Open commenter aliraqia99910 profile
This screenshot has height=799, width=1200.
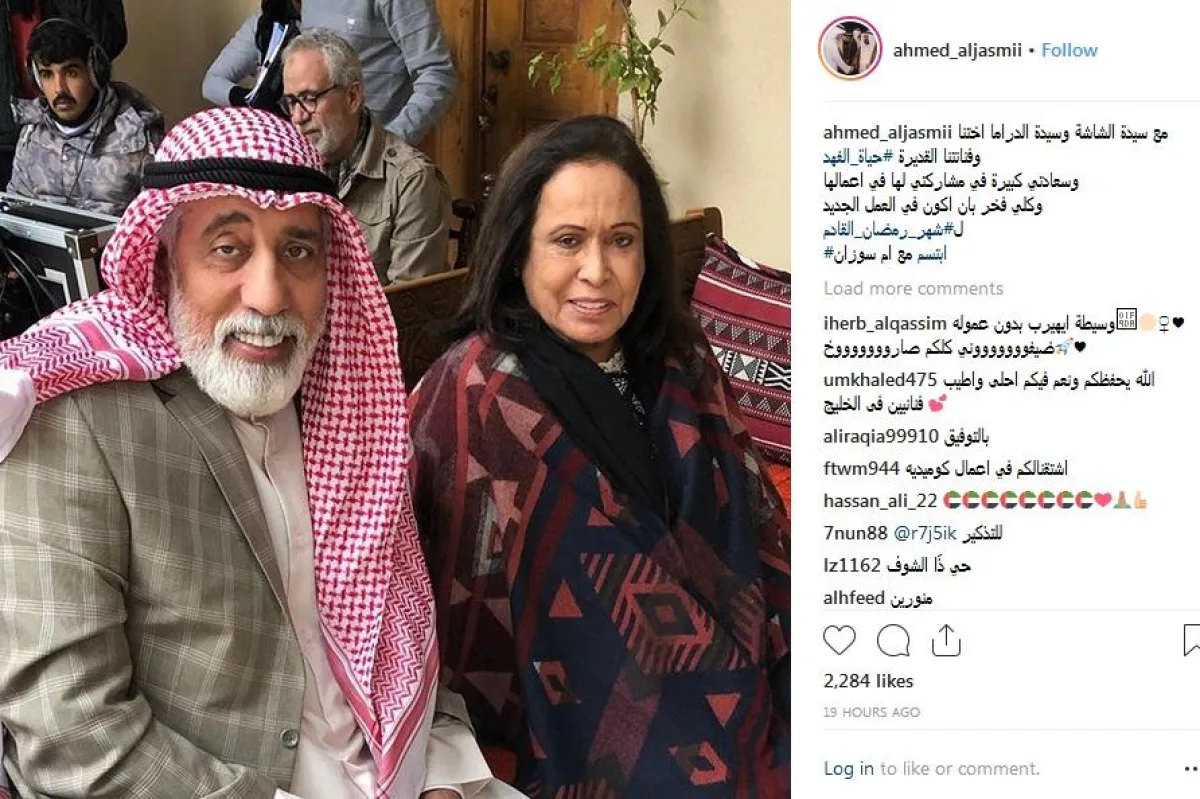(881, 437)
